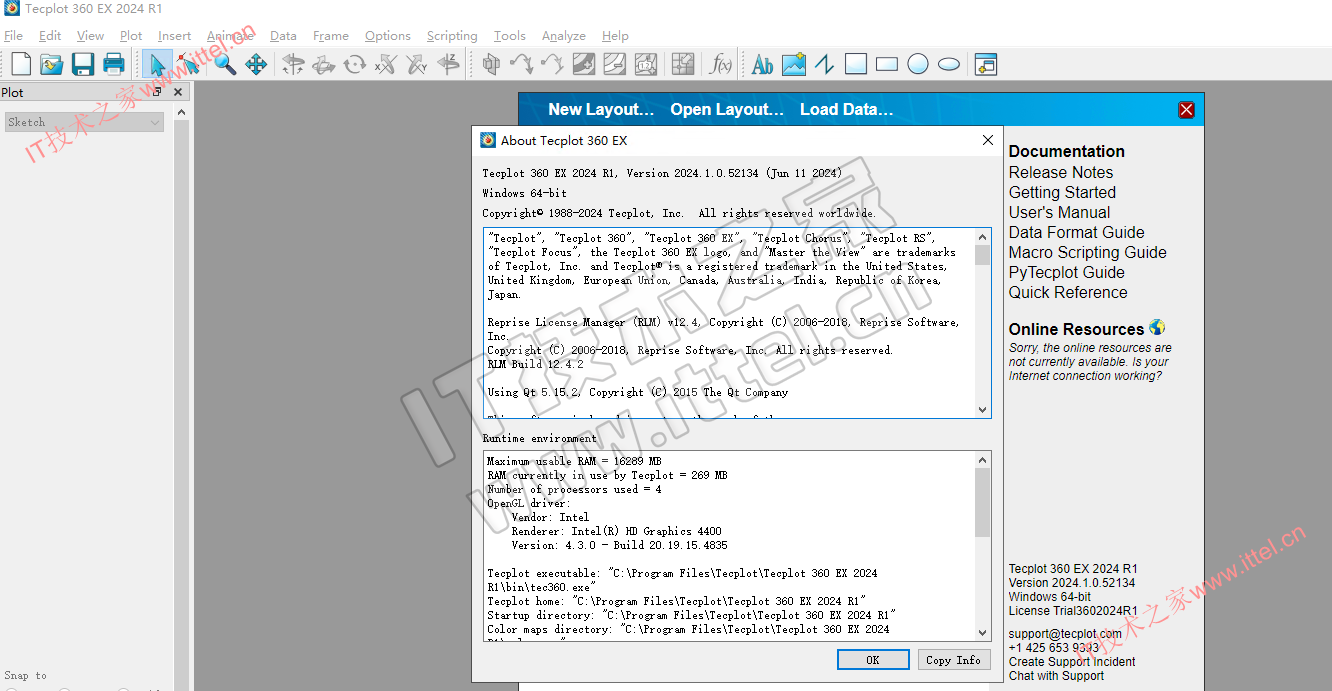Click the Create Support Incident link
This screenshot has width=1332, height=691.
pyautogui.click(x=1072, y=661)
